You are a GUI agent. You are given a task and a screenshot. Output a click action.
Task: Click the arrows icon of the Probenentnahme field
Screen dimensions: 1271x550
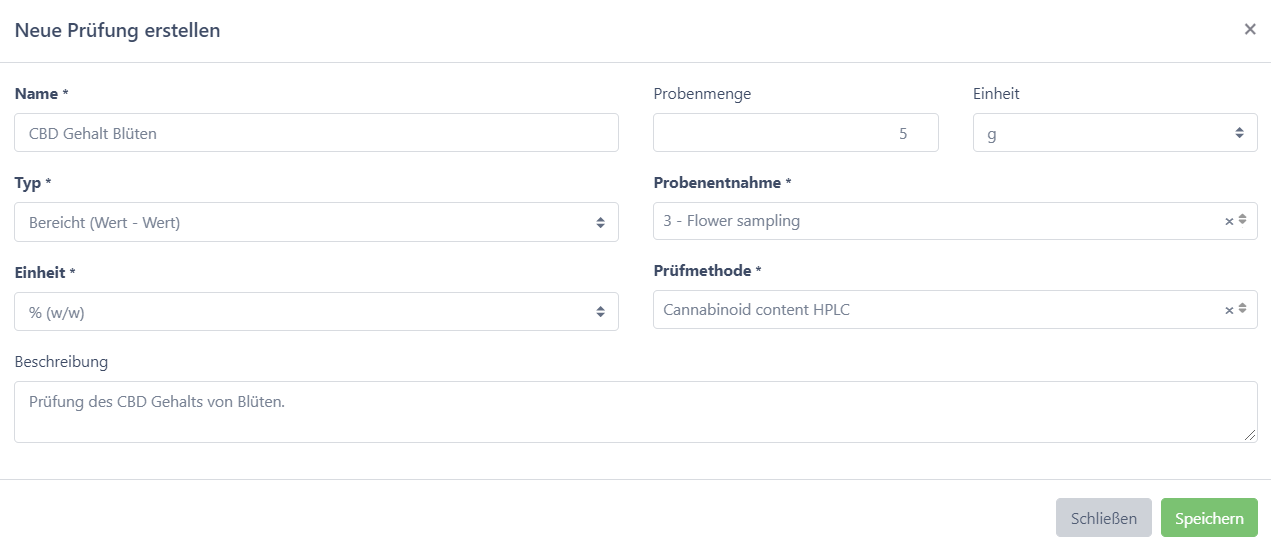click(x=1242, y=220)
